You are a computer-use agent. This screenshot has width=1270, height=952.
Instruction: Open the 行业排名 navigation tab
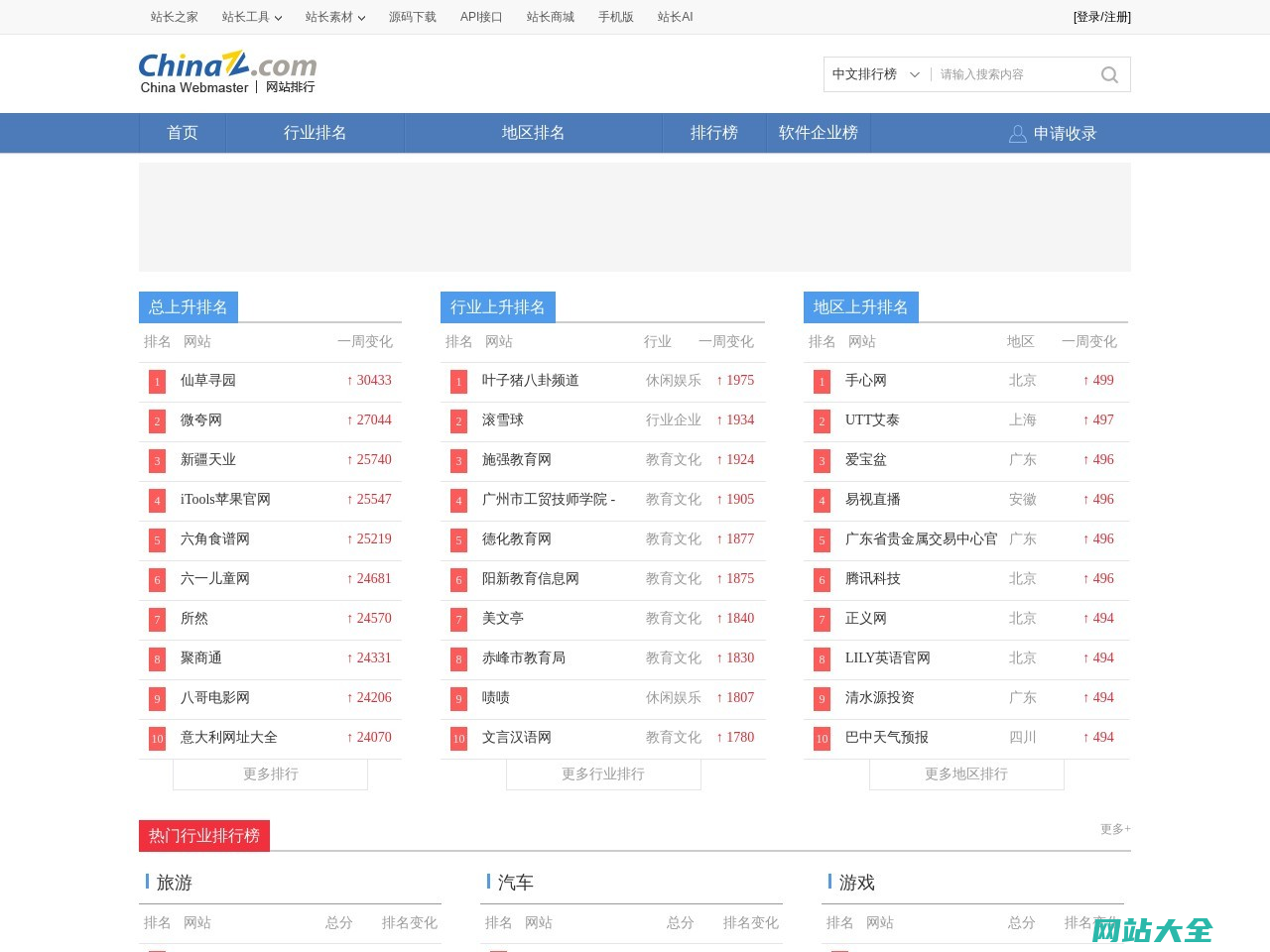[x=316, y=133]
